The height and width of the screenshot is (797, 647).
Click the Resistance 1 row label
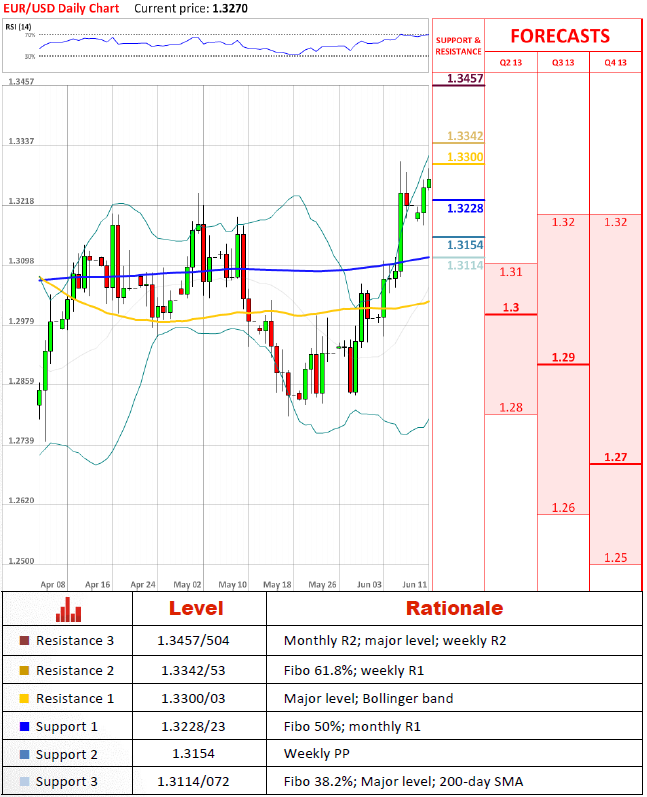tap(75, 698)
